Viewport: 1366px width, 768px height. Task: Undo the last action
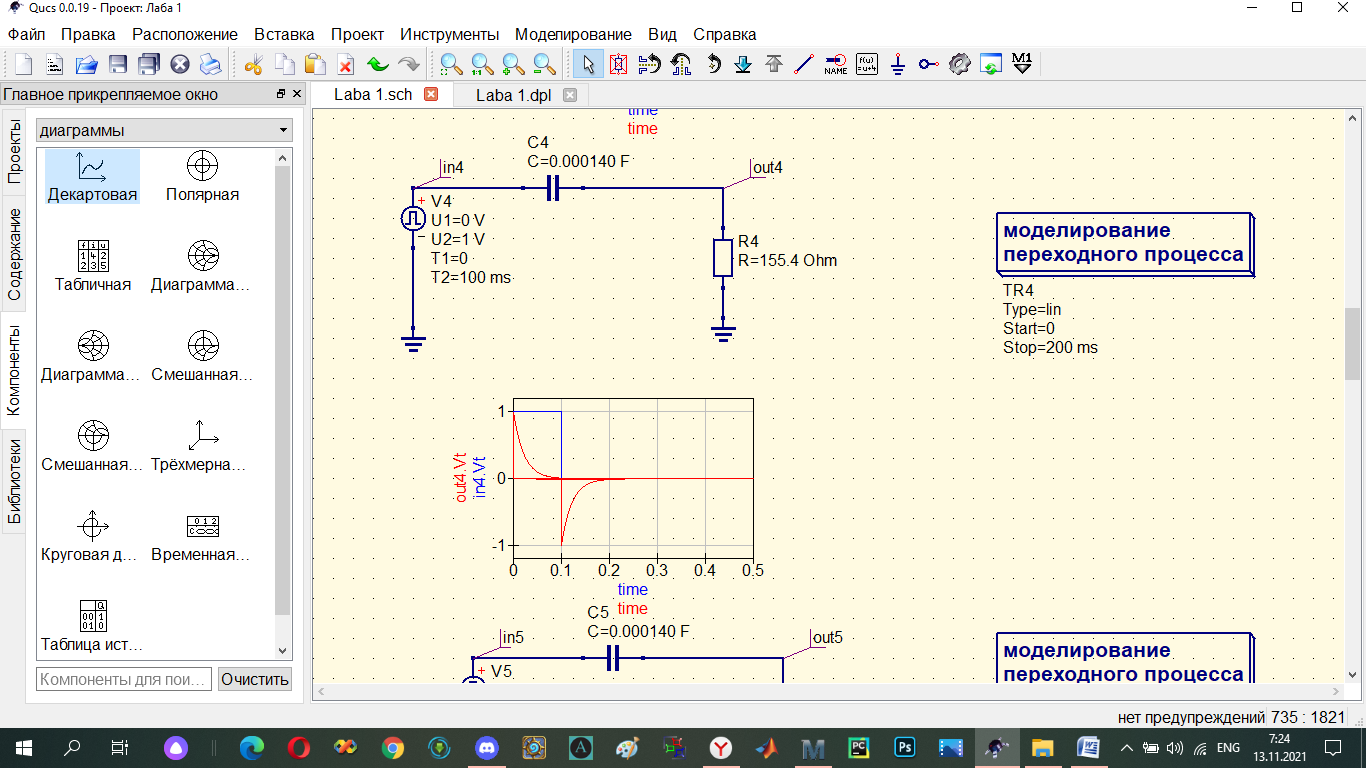pyautogui.click(x=377, y=65)
